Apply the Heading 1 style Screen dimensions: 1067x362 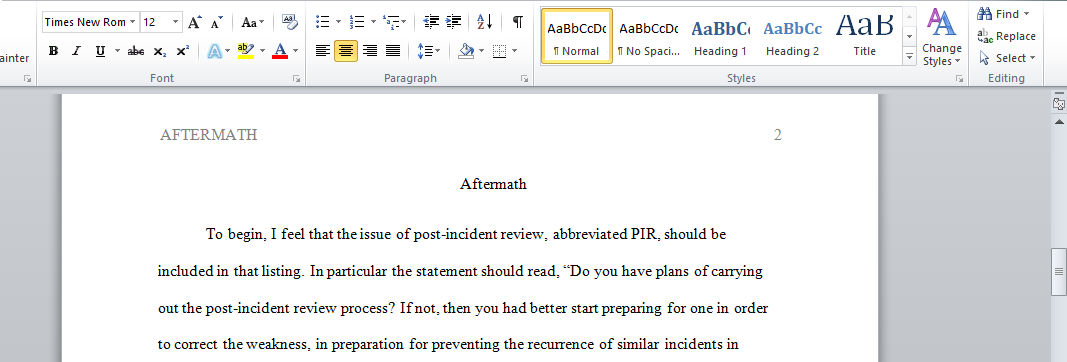[720, 36]
